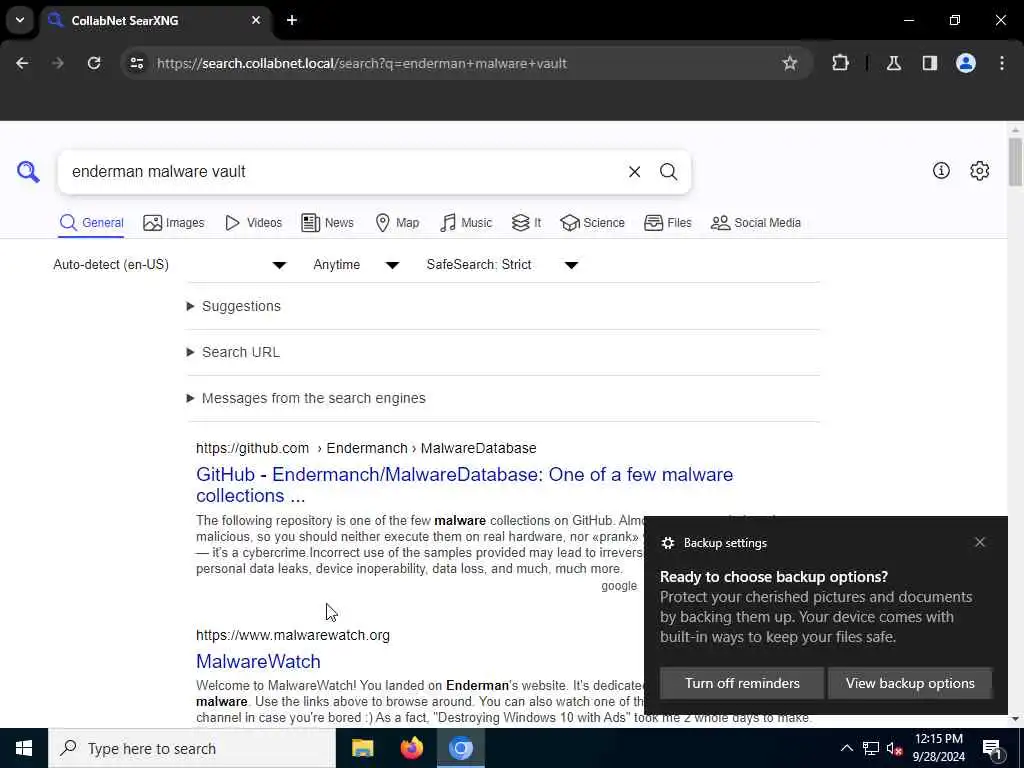Toggle the browser side panel
This screenshot has width=1024, height=768.
pyautogui.click(x=930, y=63)
